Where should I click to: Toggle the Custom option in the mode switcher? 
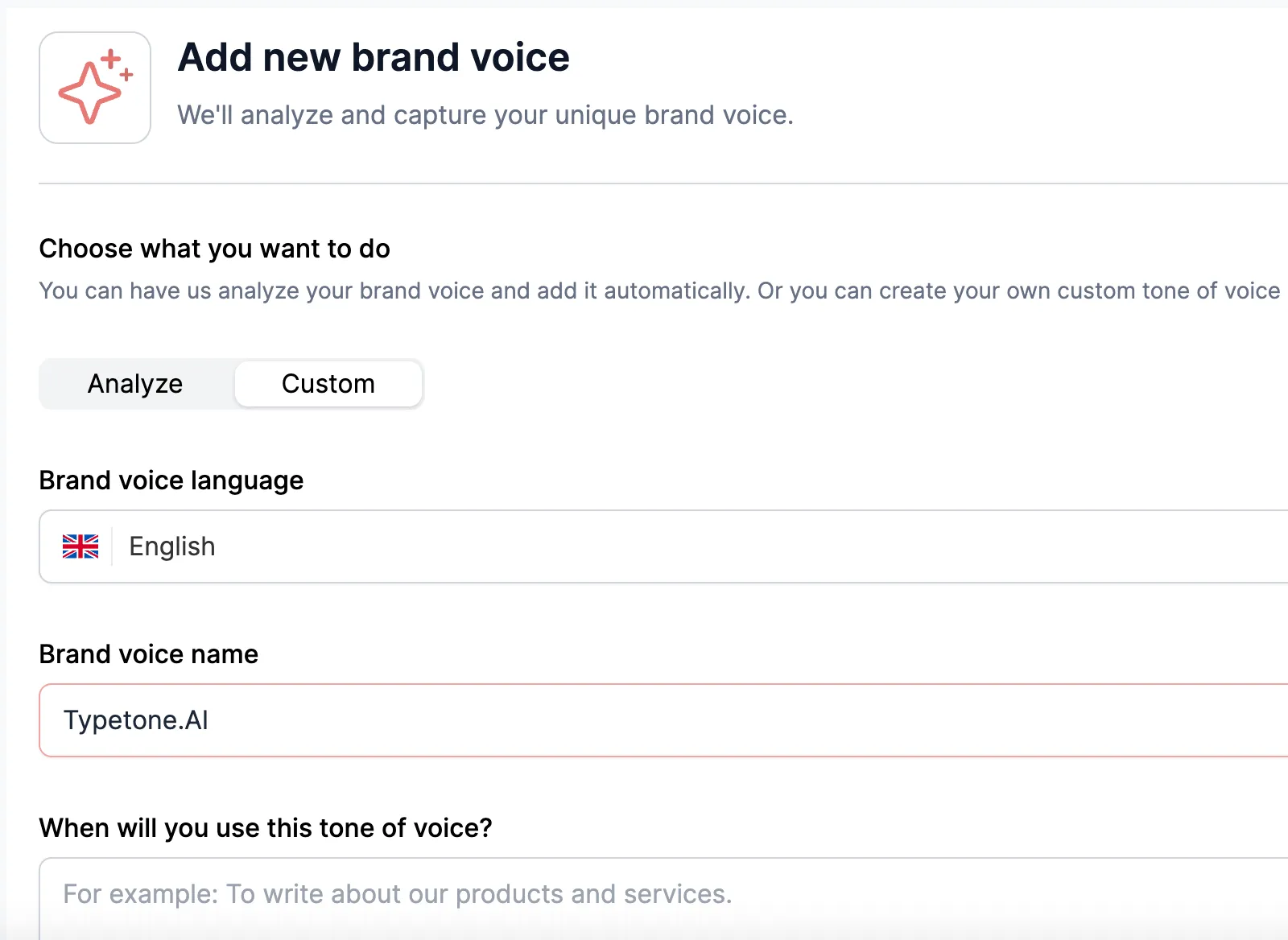coord(328,384)
